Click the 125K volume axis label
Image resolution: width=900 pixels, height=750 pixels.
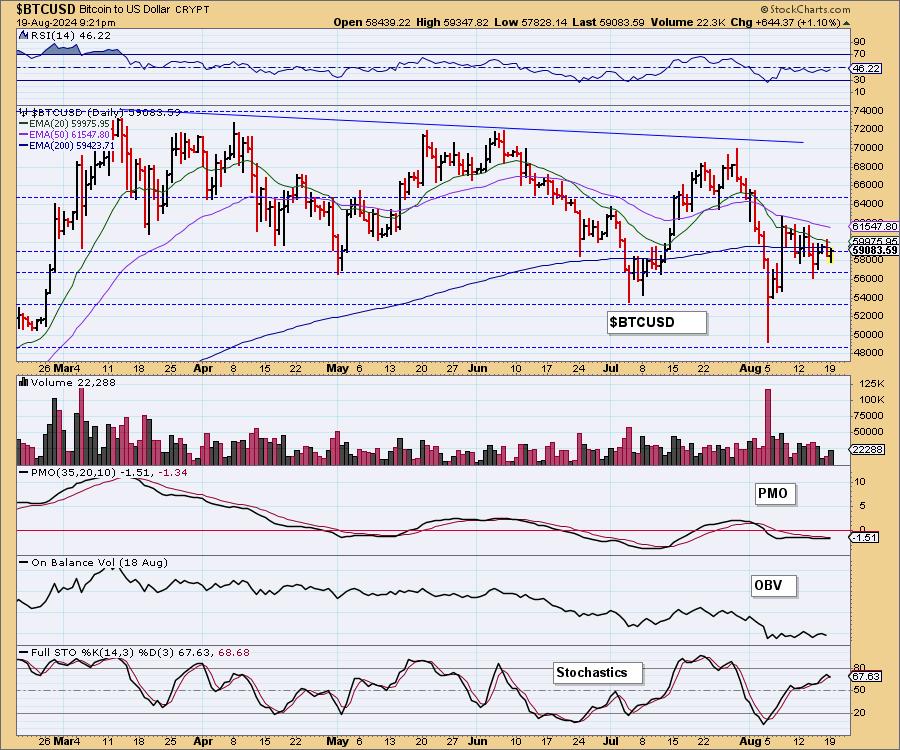point(871,383)
